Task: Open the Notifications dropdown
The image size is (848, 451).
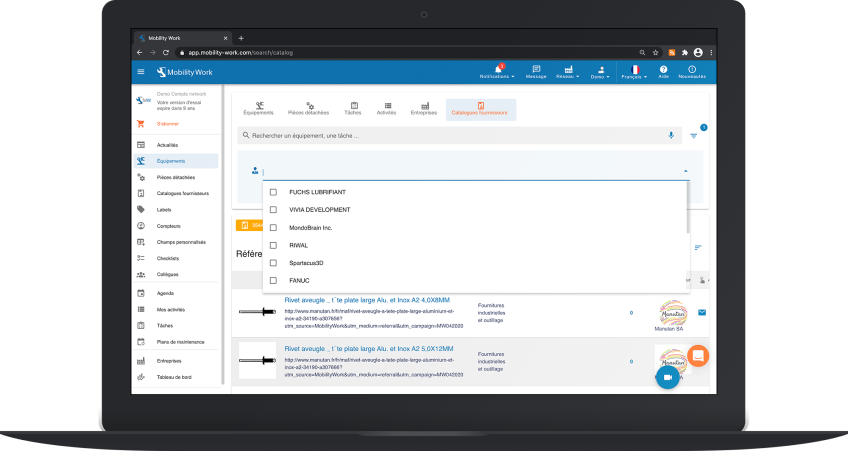Action: tap(497, 72)
